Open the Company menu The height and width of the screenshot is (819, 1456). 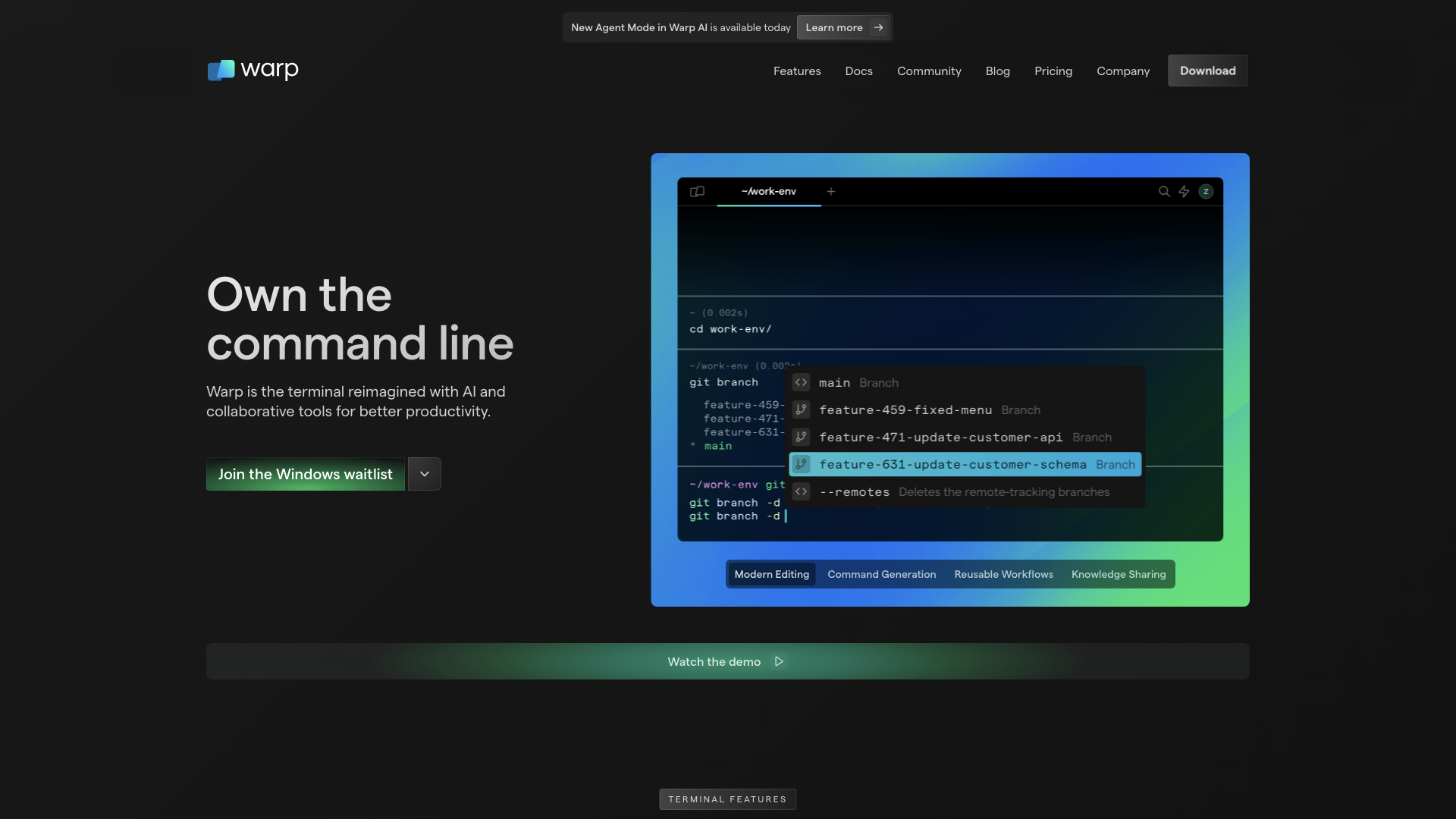pyautogui.click(x=1123, y=71)
